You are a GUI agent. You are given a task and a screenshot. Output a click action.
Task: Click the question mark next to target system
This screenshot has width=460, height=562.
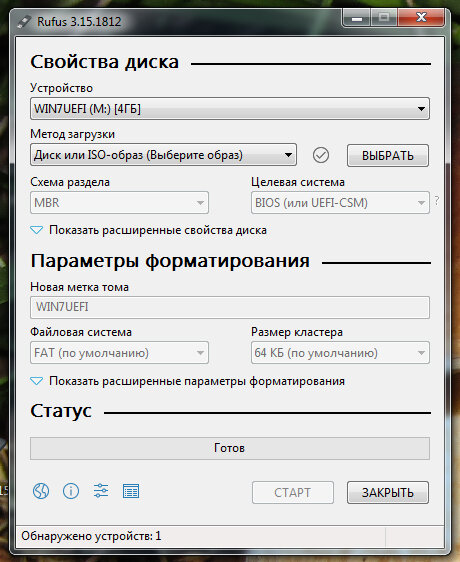[437, 201]
